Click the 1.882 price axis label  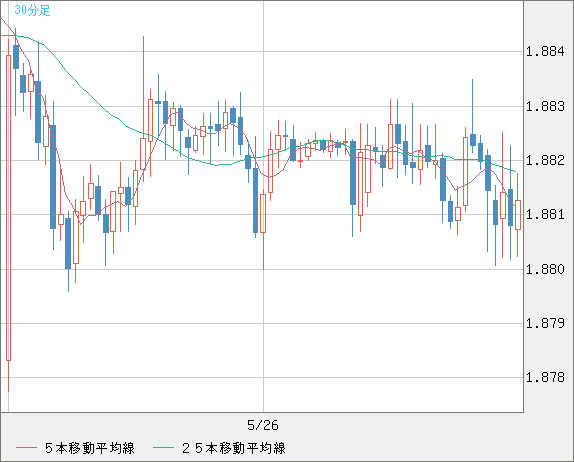(x=545, y=160)
